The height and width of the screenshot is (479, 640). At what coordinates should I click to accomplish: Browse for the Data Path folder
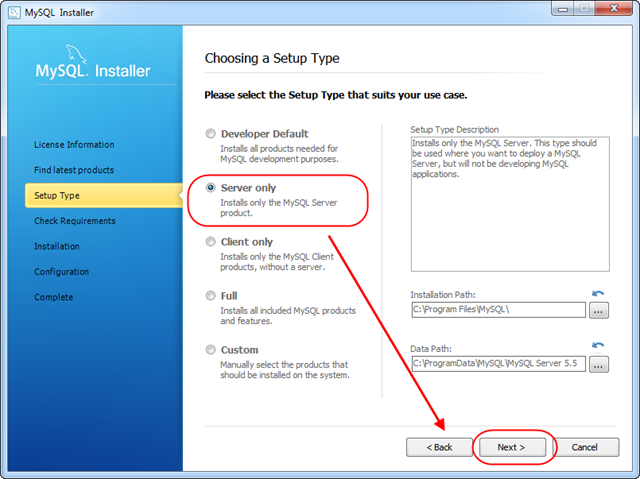point(598,364)
